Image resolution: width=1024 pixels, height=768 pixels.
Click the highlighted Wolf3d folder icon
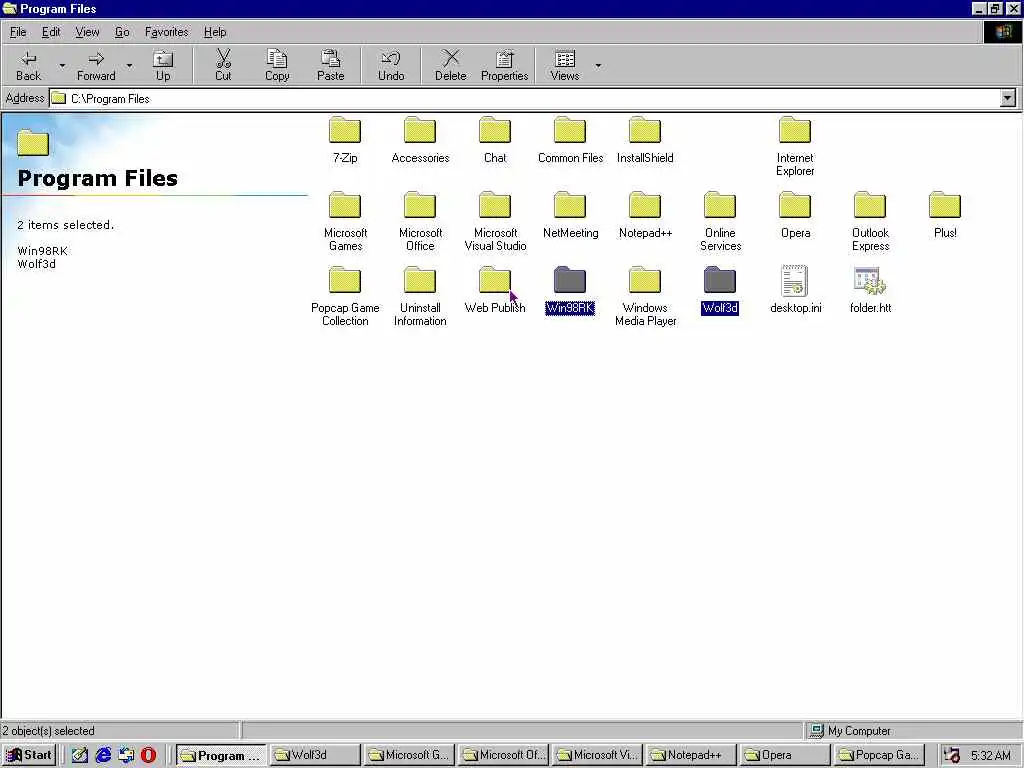(720, 280)
